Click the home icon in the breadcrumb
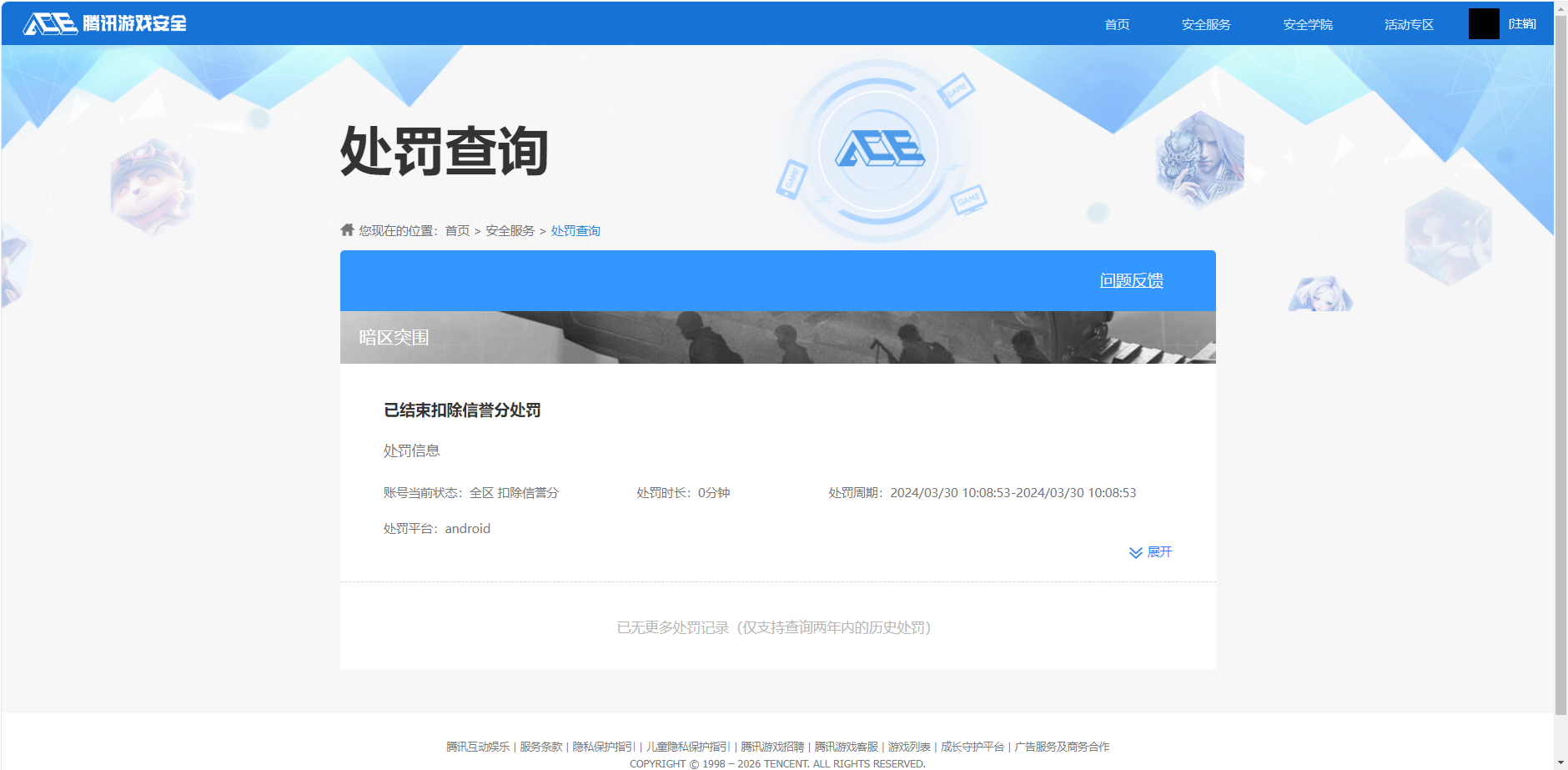This screenshot has height=770, width=1568. pos(345,229)
